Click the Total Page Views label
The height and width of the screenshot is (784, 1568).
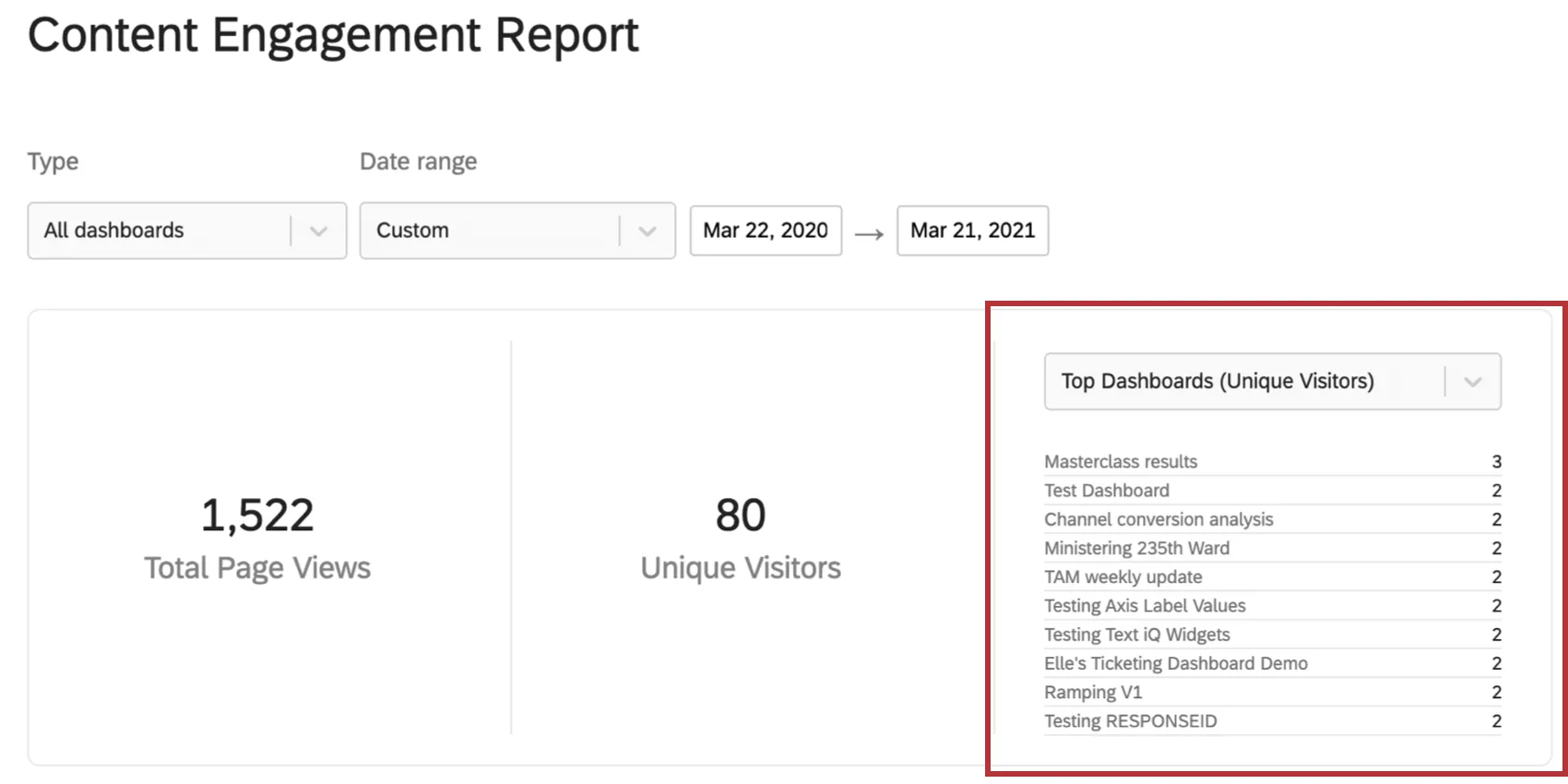[257, 568]
